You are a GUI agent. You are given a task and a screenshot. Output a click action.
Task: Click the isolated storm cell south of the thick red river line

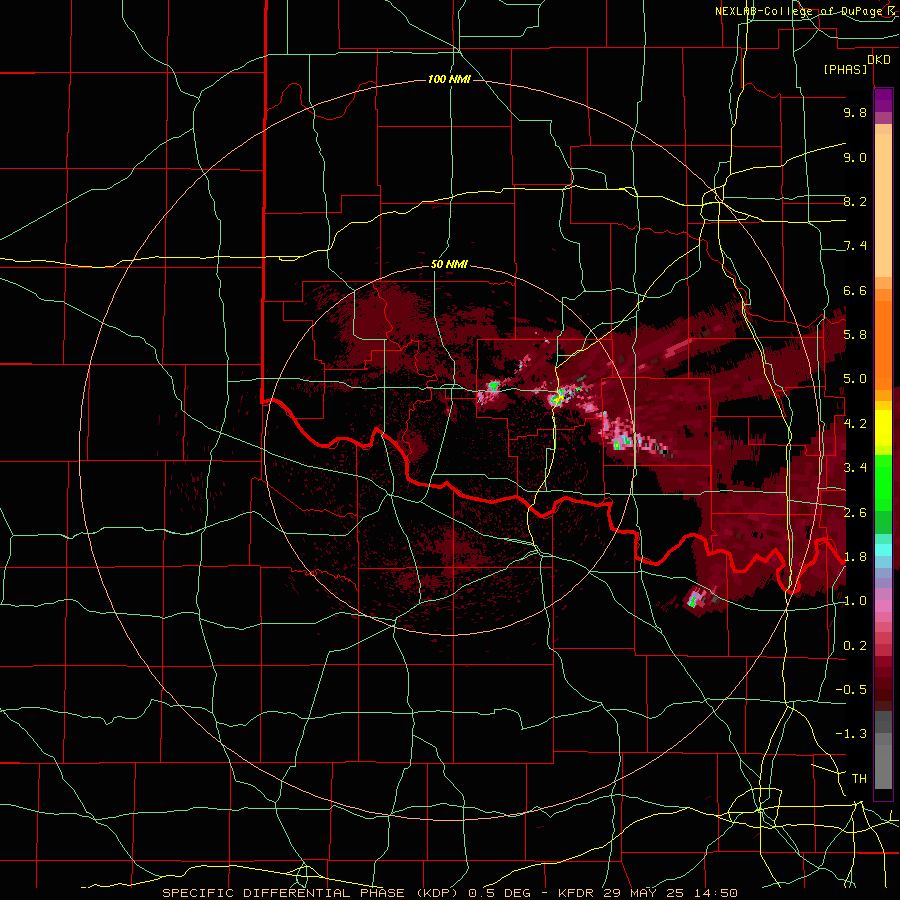694,600
